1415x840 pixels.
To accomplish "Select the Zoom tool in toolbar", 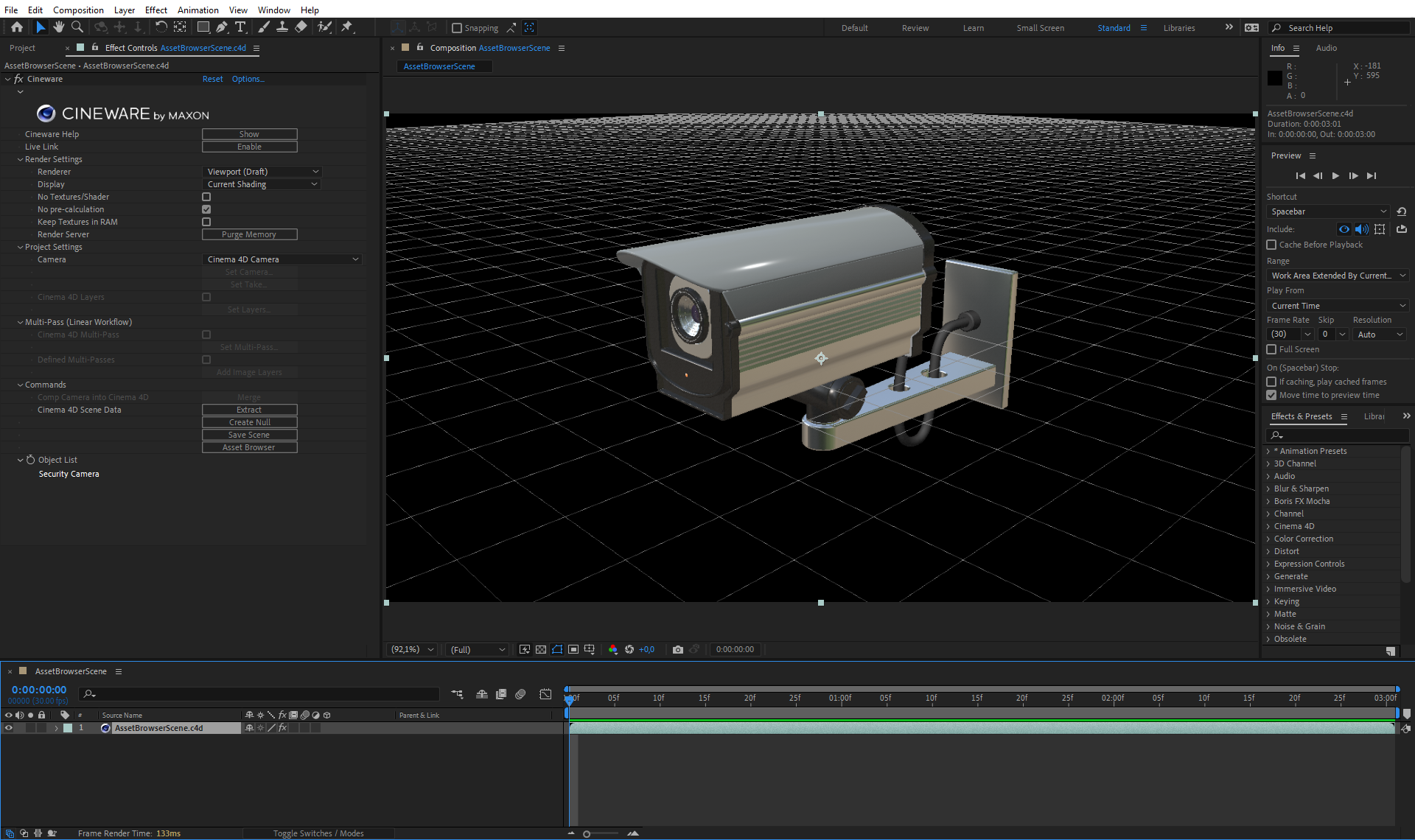I will pos(77,27).
